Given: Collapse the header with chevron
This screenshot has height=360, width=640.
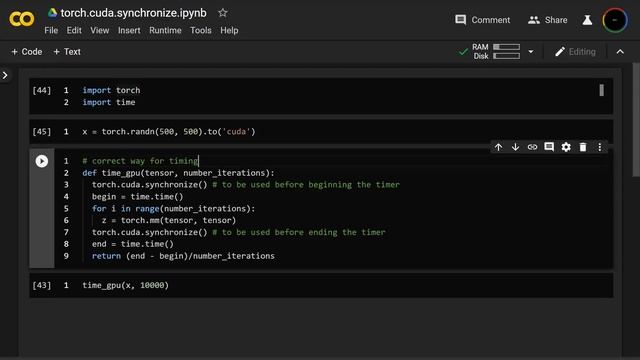Looking at the screenshot, I should 620,52.
